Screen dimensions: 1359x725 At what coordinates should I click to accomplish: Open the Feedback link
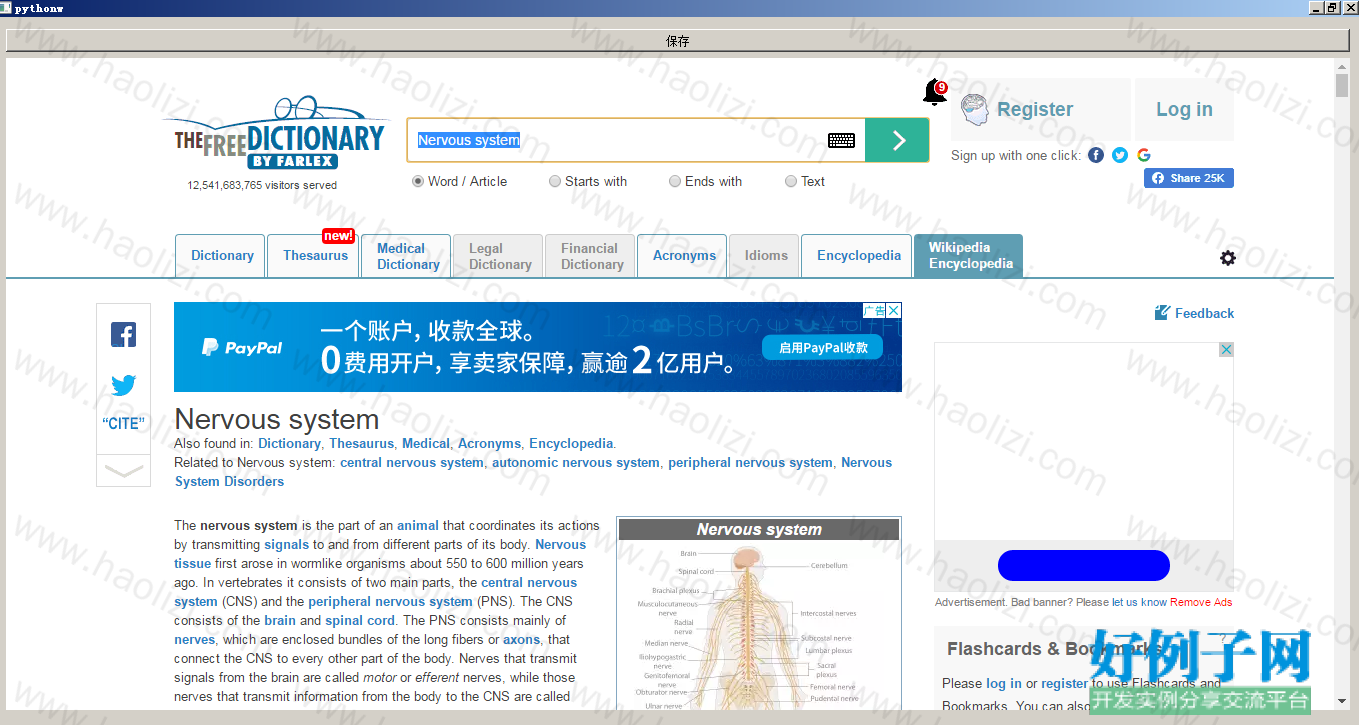1204,313
